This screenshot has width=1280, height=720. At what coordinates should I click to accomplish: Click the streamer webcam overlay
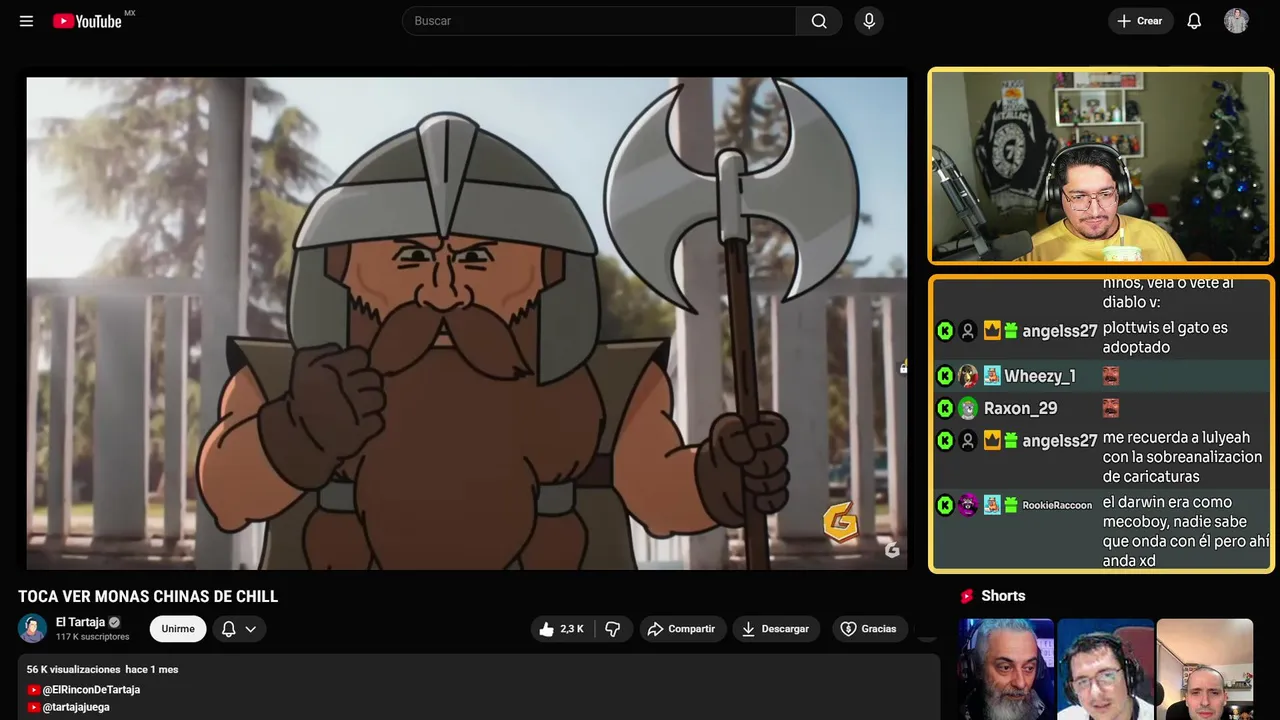(1100, 166)
